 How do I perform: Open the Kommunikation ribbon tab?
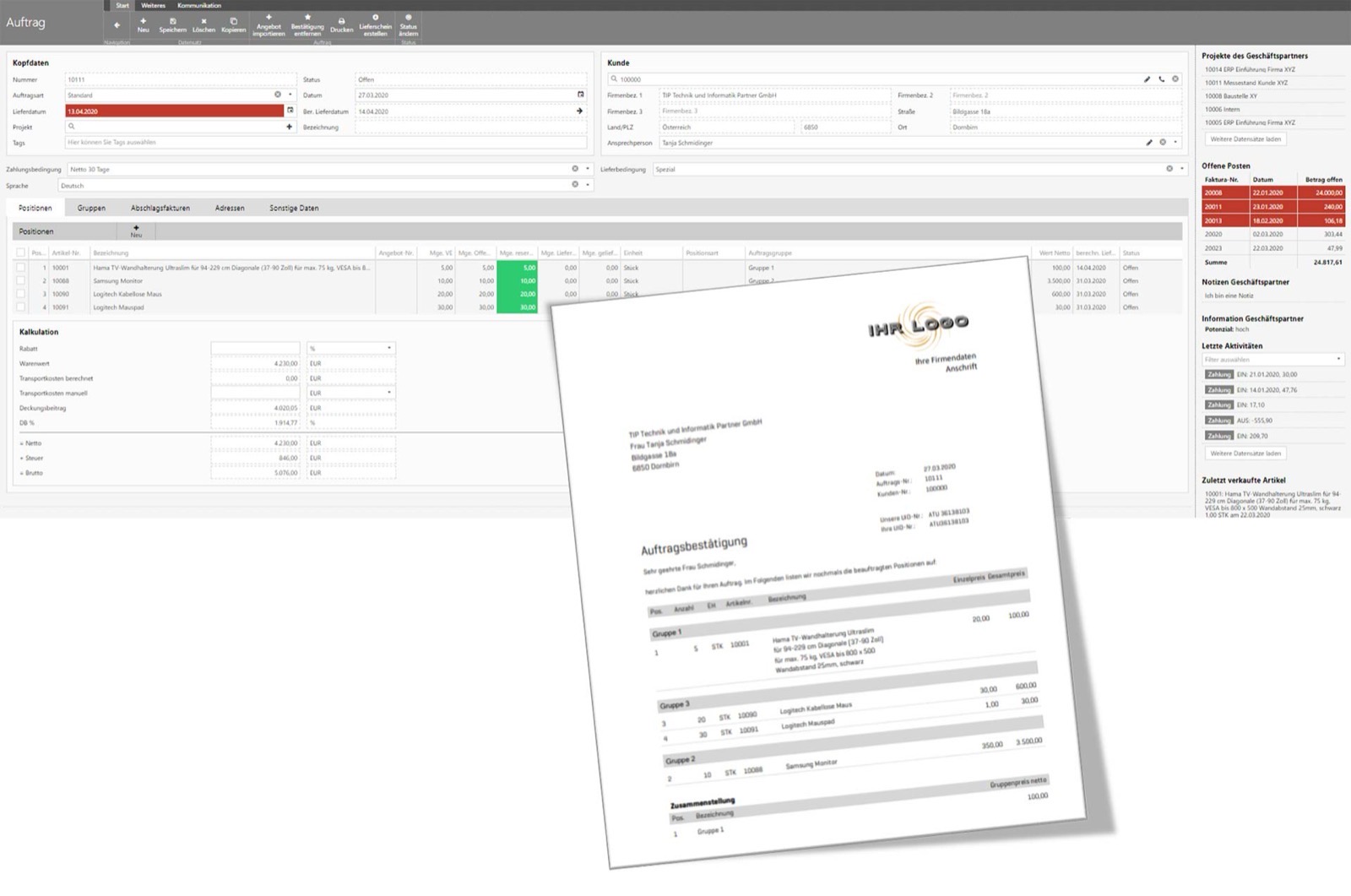(199, 5)
